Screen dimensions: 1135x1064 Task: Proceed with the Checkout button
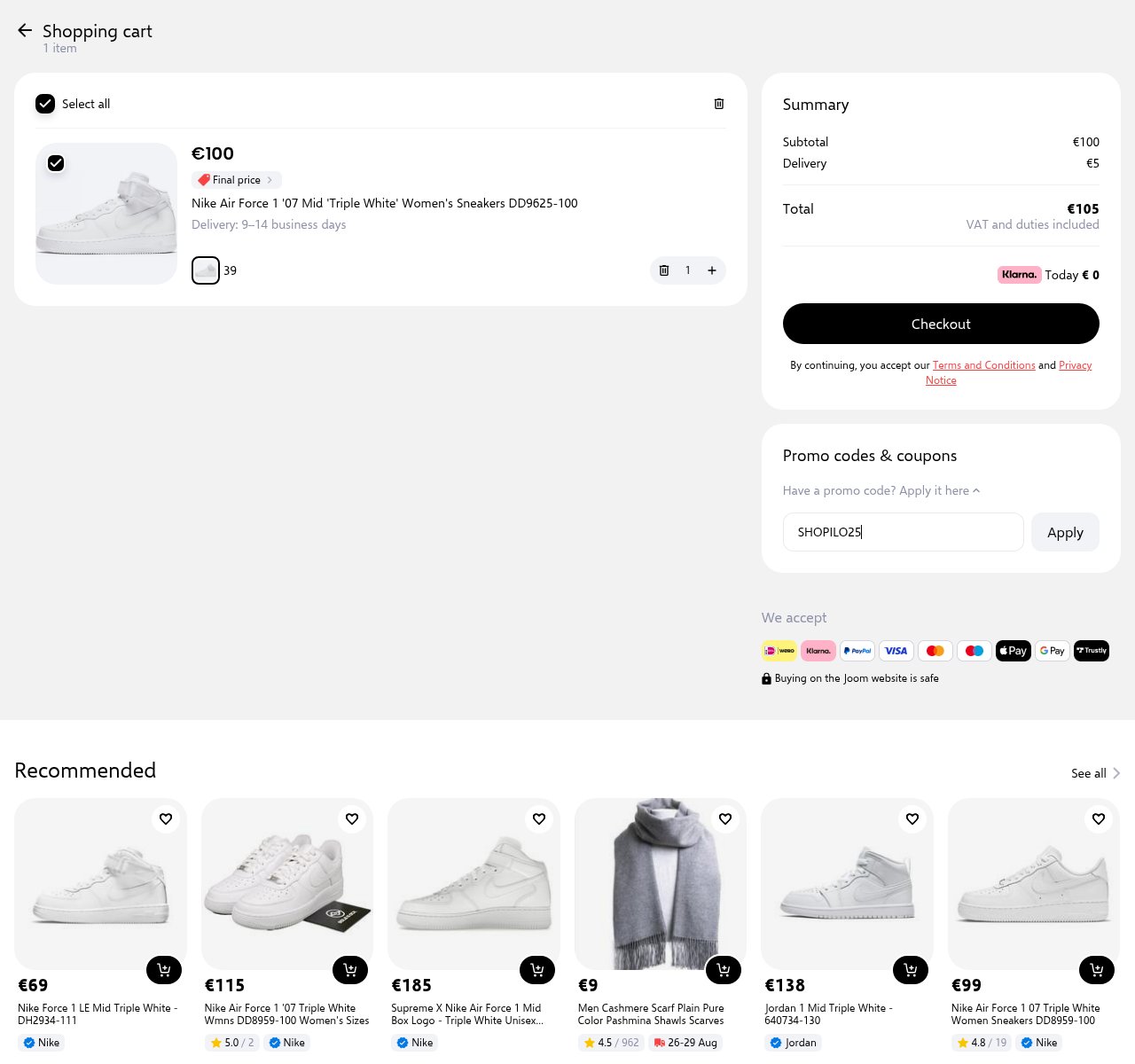(x=941, y=324)
